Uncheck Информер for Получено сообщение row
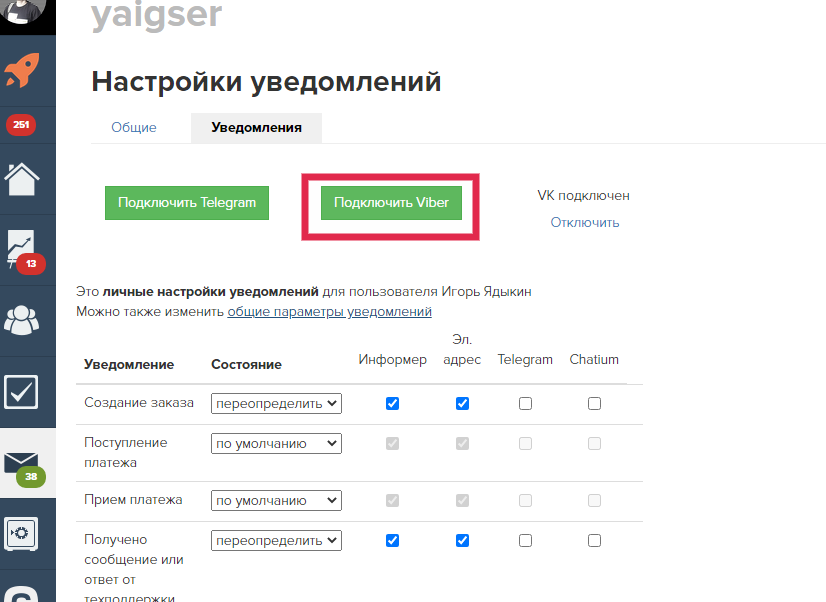The width and height of the screenshot is (826, 602). click(392, 540)
